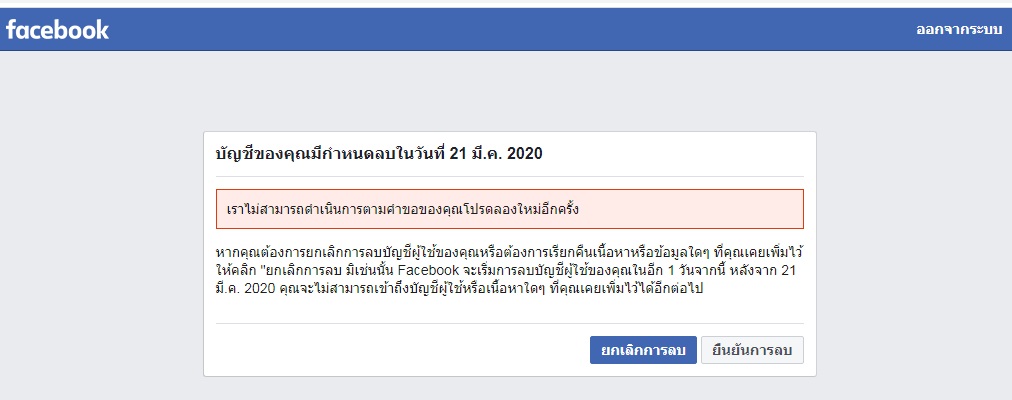
Task: Click the last line of explanation paragraph
Action: (x=459, y=289)
